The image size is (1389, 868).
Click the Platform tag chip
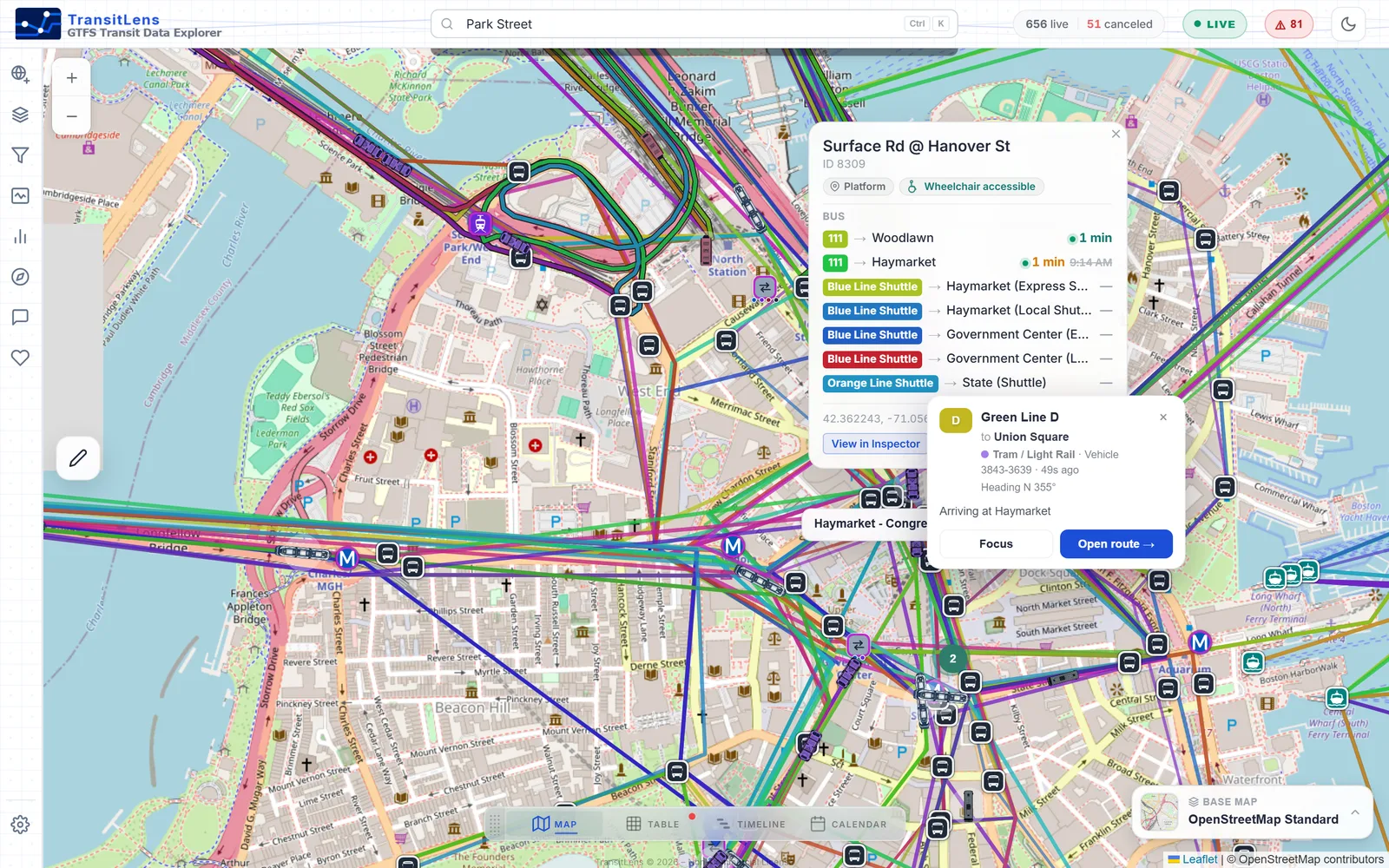pos(858,187)
